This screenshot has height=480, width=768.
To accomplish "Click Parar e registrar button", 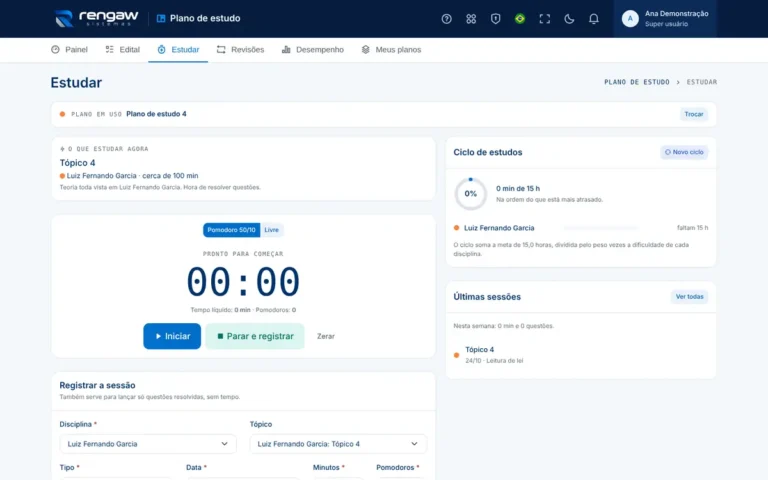I will [255, 336].
